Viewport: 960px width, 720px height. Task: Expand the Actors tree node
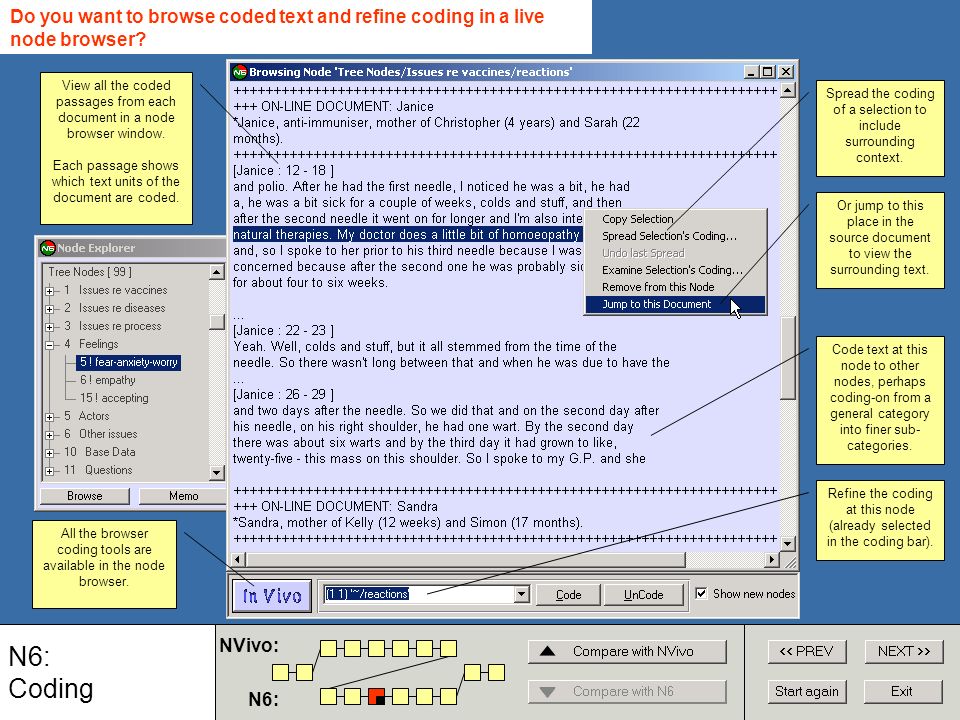pos(50,417)
